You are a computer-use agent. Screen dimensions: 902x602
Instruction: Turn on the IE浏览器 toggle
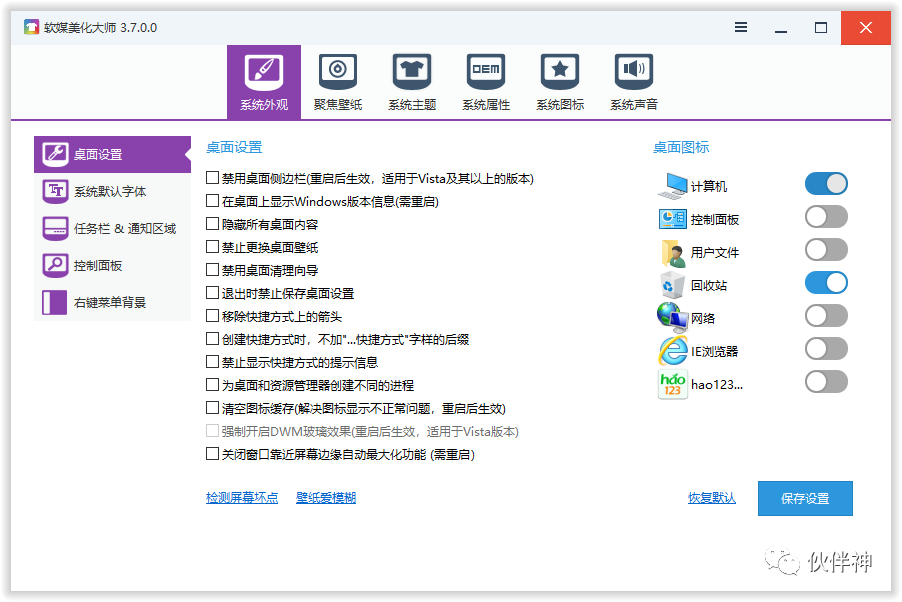[826, 349]
